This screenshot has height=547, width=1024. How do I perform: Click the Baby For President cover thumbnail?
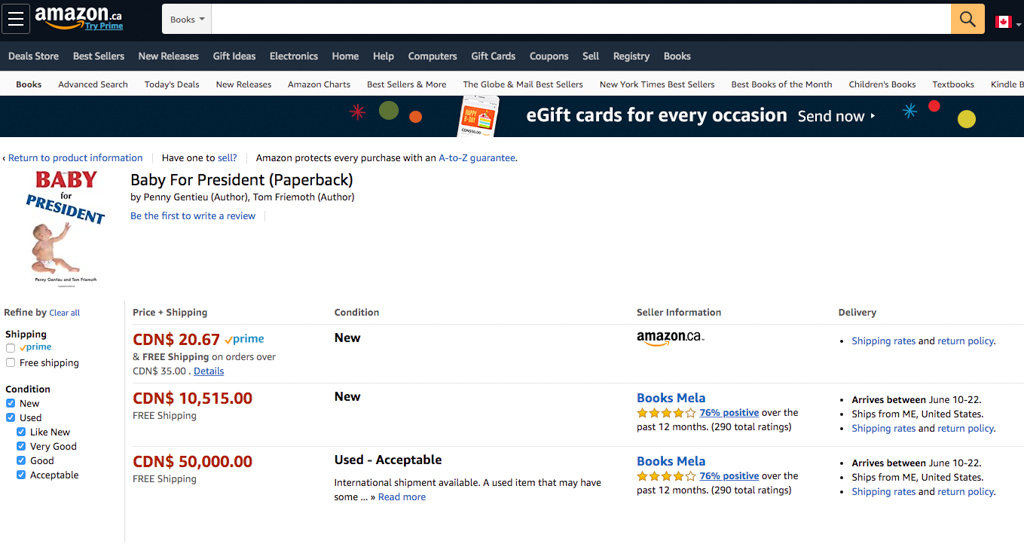pos(65,227)
